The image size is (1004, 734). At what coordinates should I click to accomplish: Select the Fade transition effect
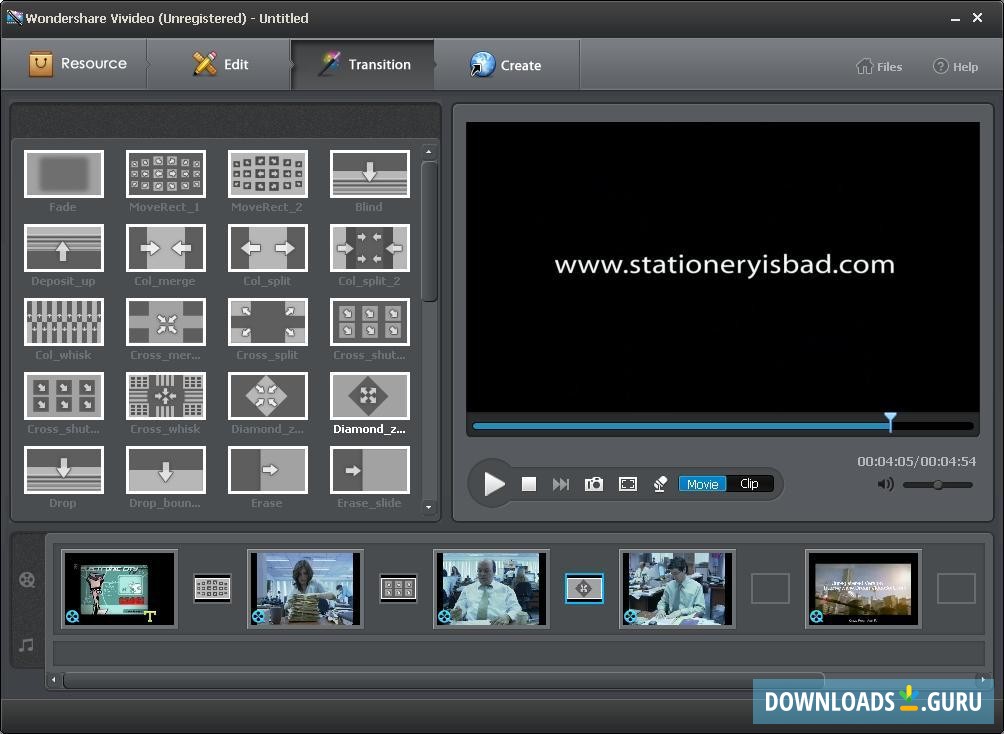64,174
